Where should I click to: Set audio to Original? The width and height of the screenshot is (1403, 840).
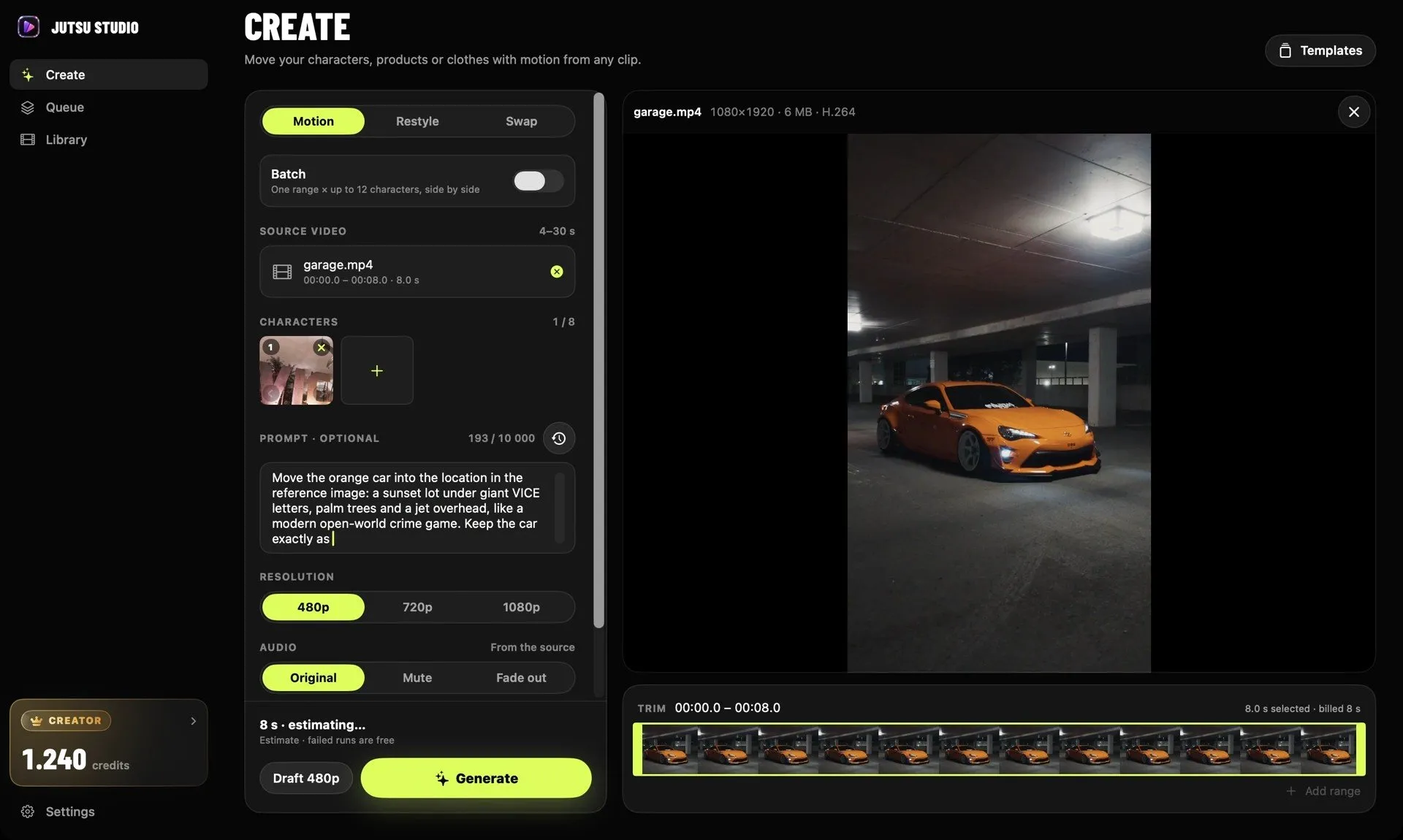tap(313, 678)
